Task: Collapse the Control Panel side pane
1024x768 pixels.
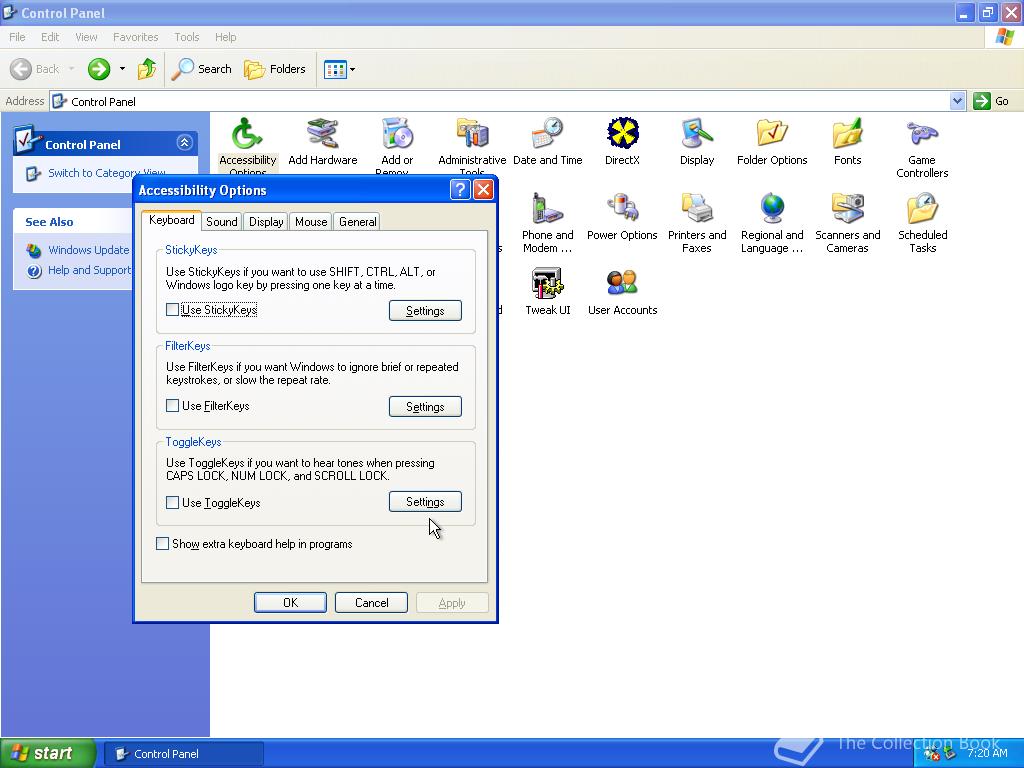Action: click(x=184, y=142)
